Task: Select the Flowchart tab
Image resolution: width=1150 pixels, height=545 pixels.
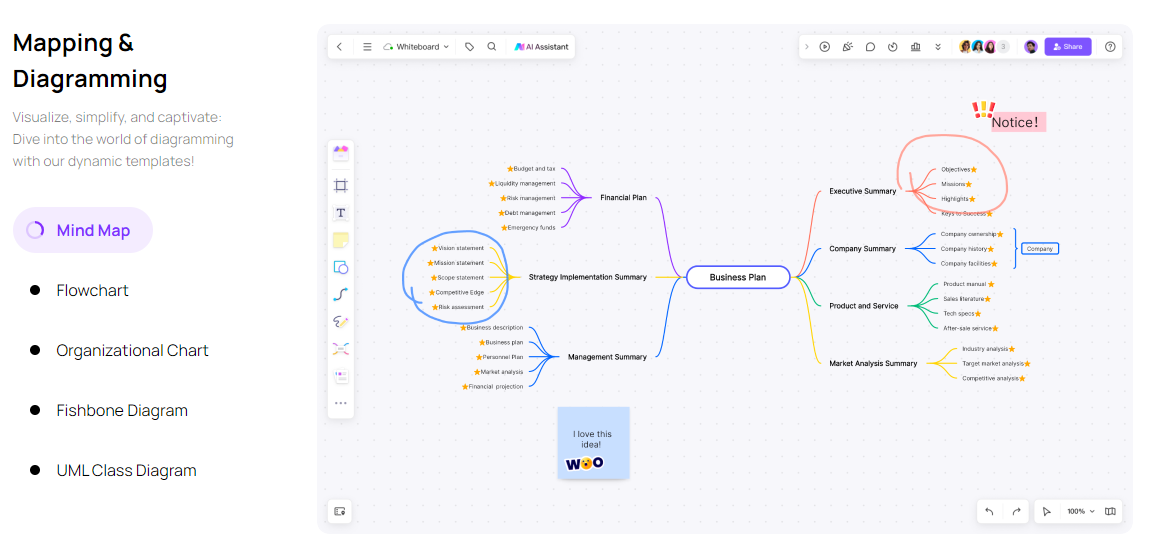Action: (92, 290)
